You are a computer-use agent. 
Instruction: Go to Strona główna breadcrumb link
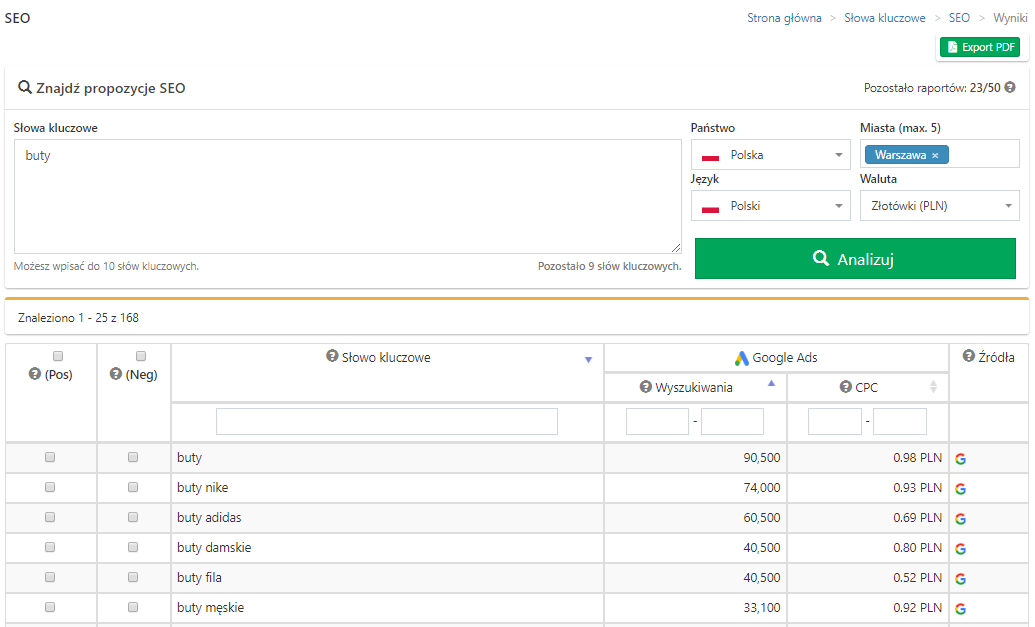pyautogui.click(x=784, y=18)
